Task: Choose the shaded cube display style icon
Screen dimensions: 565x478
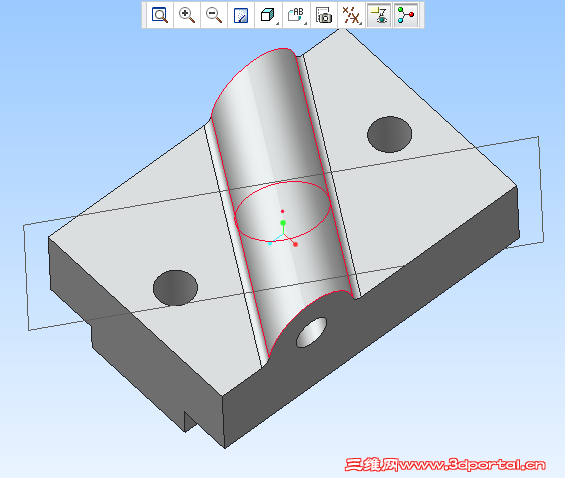Action: tap(267, 15)
